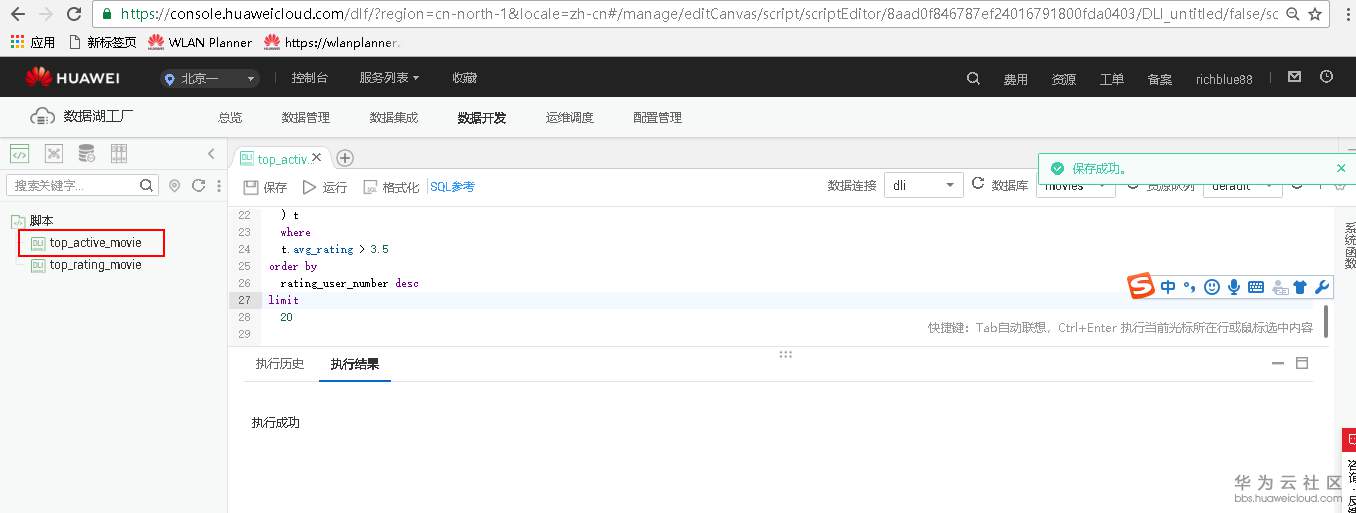
Task: Maximize the results panel
Action: pos(1302,364)
